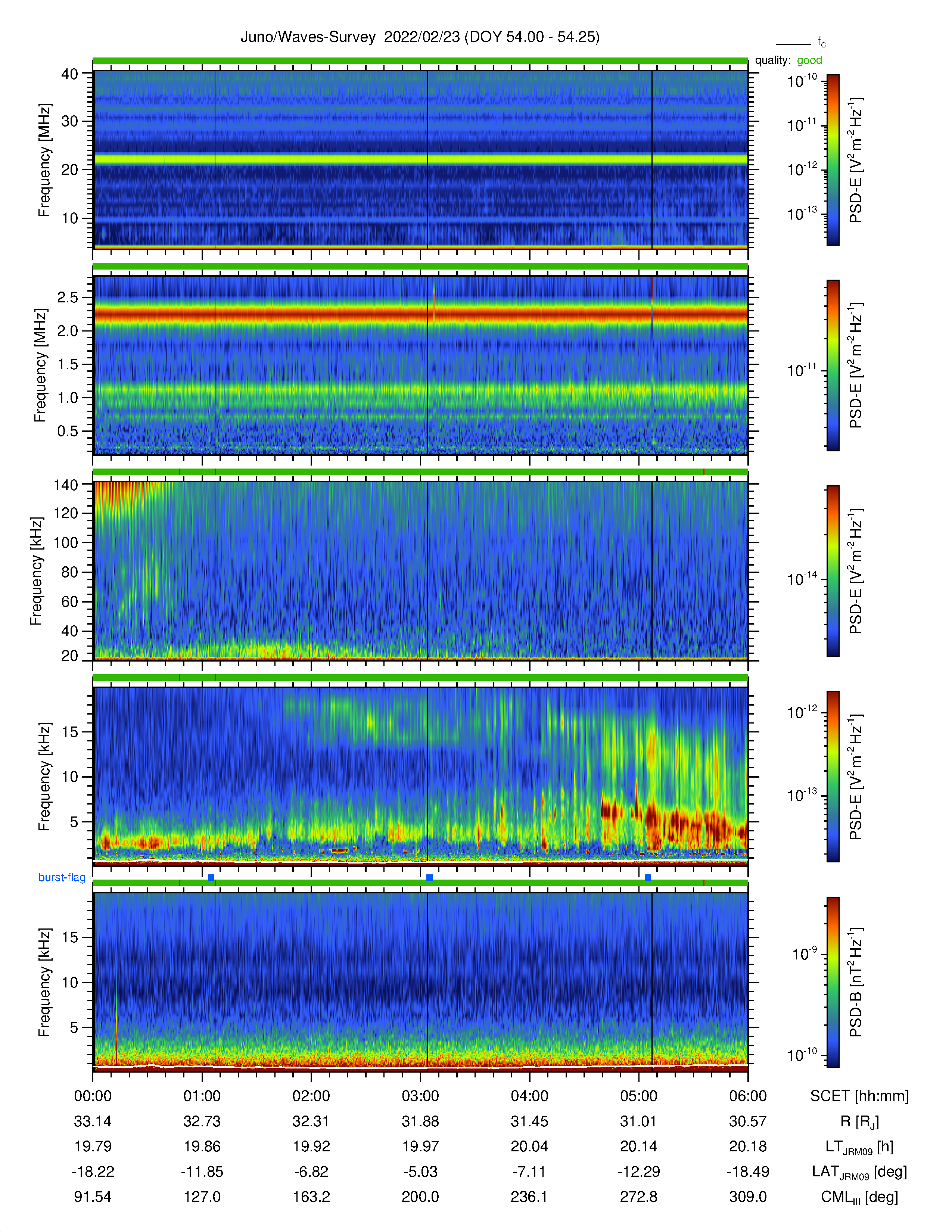This screenshot has width=952, height=1232.
Task: Click the top panel PSD-E color bar
Action: (x=833, y=160)
